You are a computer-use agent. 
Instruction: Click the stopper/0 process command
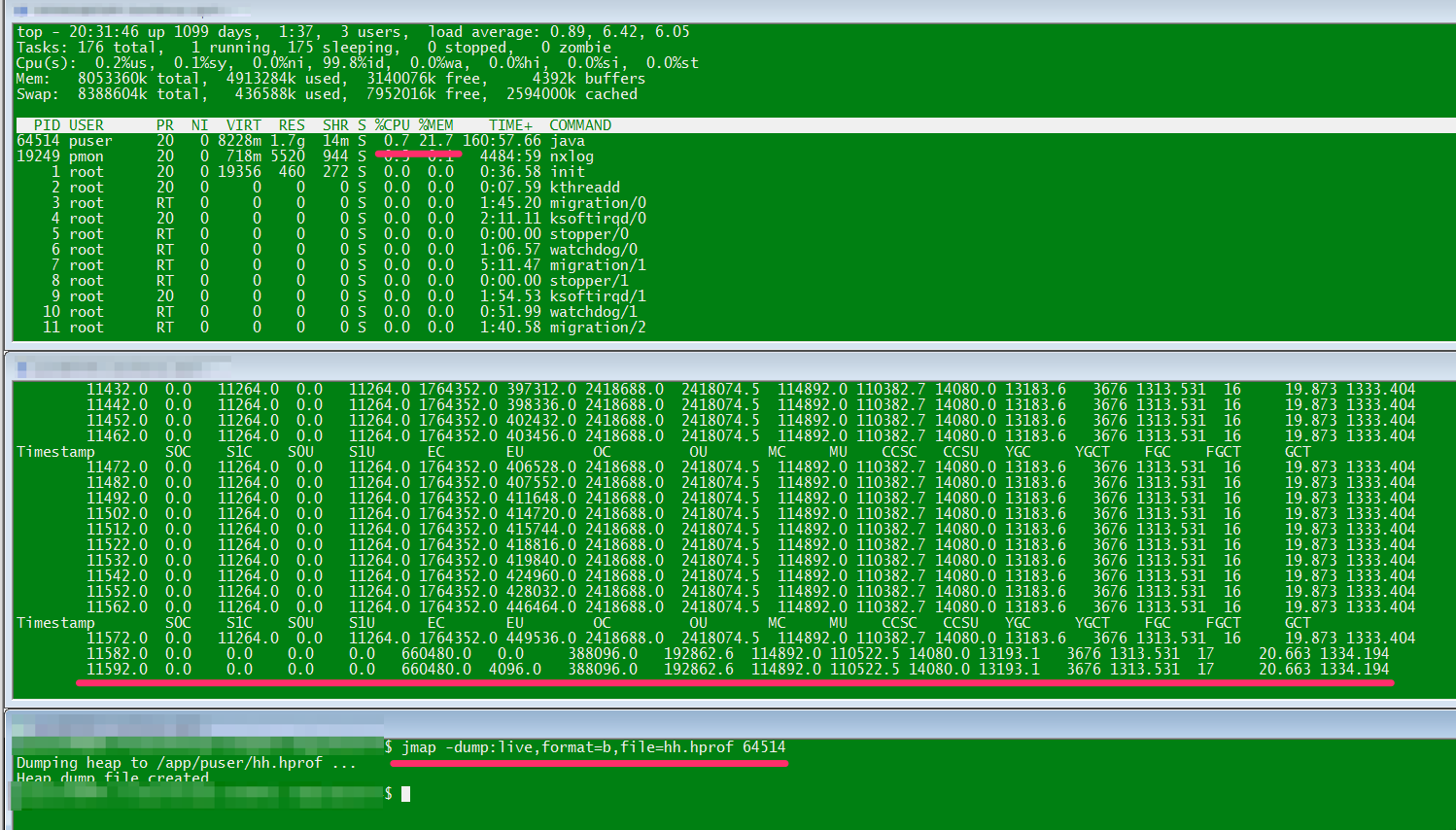click(x=589, y=234)
